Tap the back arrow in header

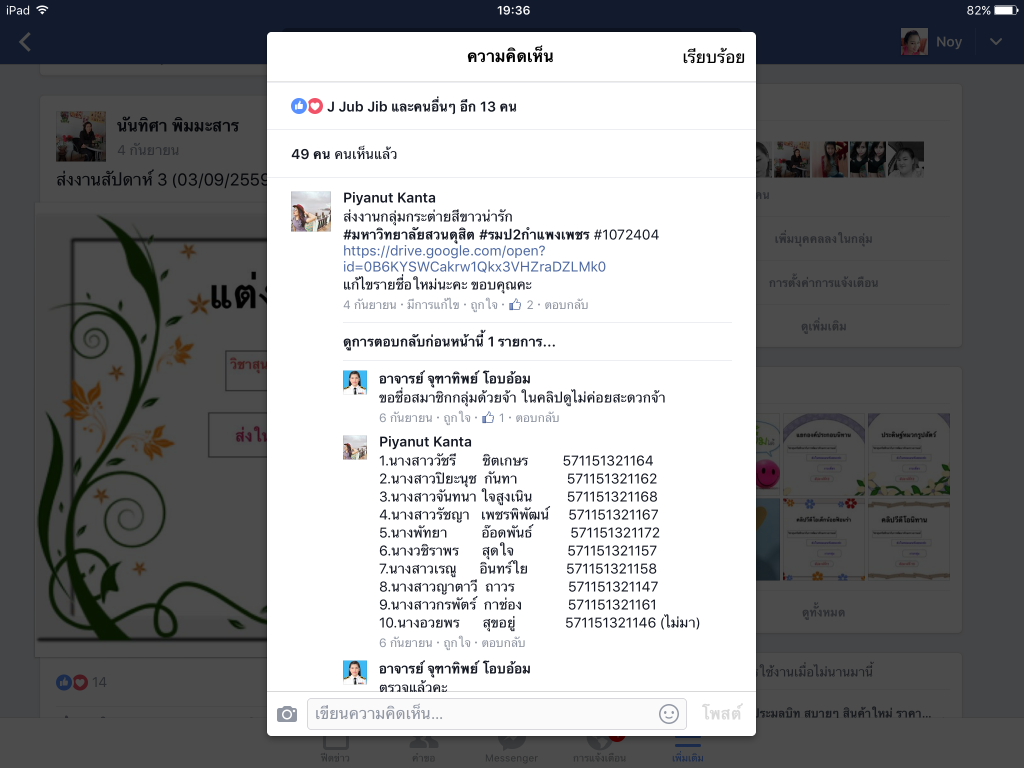[25, 42]
